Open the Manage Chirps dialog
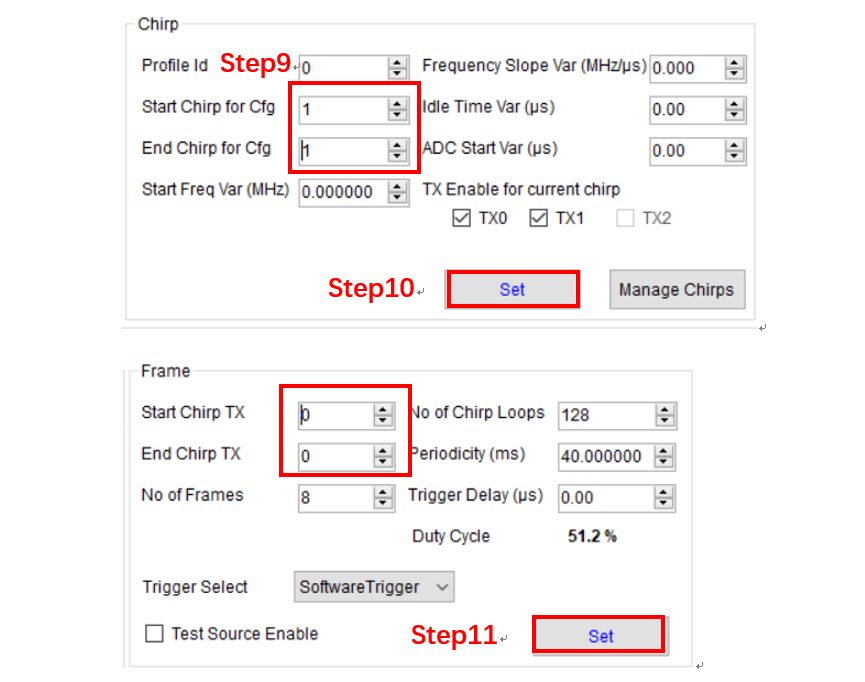The width and height of the screenshot is (865, 682). [x=676, y=290]
